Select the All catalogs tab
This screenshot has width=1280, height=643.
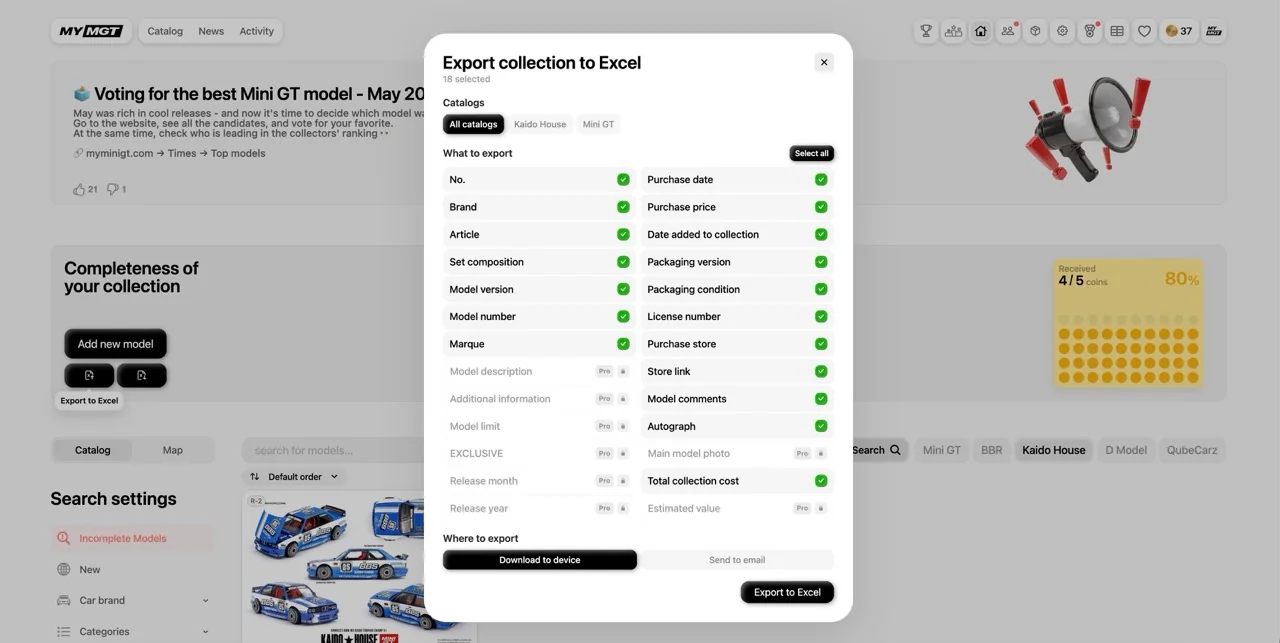click(473, 124)
